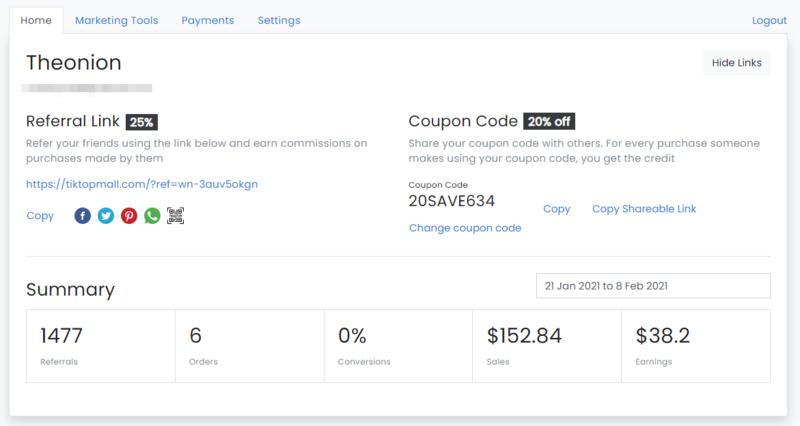
Task: Open the Settings tab
Action: pos(279,20)
